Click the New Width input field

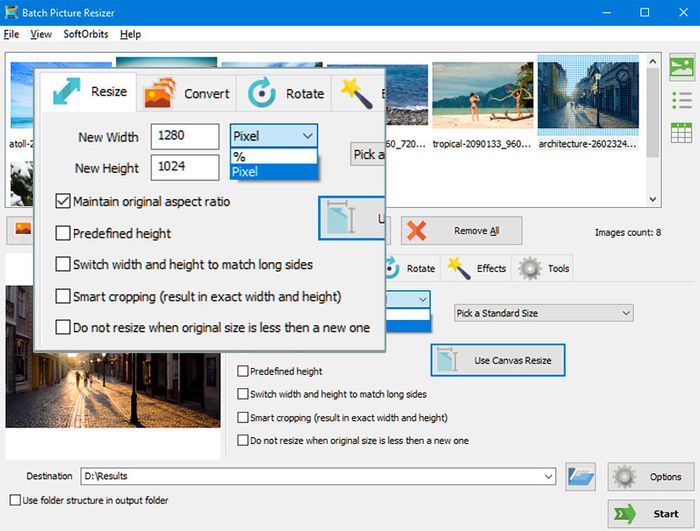[x=185, y=136]
